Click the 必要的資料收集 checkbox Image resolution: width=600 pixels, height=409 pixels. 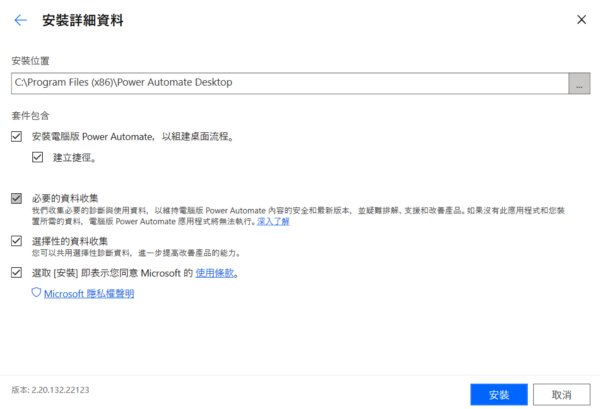pos(16,198)
